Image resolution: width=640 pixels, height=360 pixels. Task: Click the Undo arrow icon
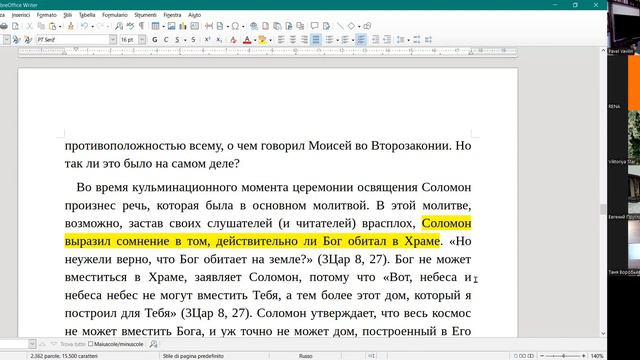(84, 26)
